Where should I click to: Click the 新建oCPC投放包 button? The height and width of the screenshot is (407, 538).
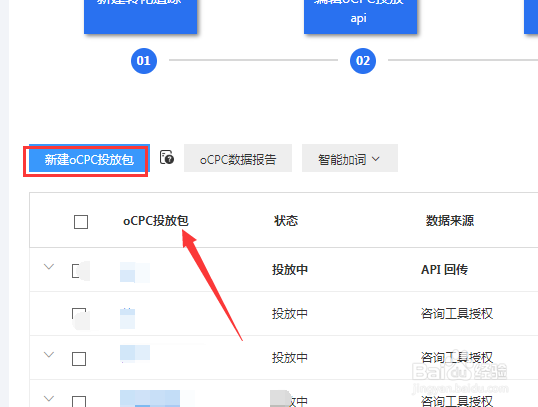point(89,159)
